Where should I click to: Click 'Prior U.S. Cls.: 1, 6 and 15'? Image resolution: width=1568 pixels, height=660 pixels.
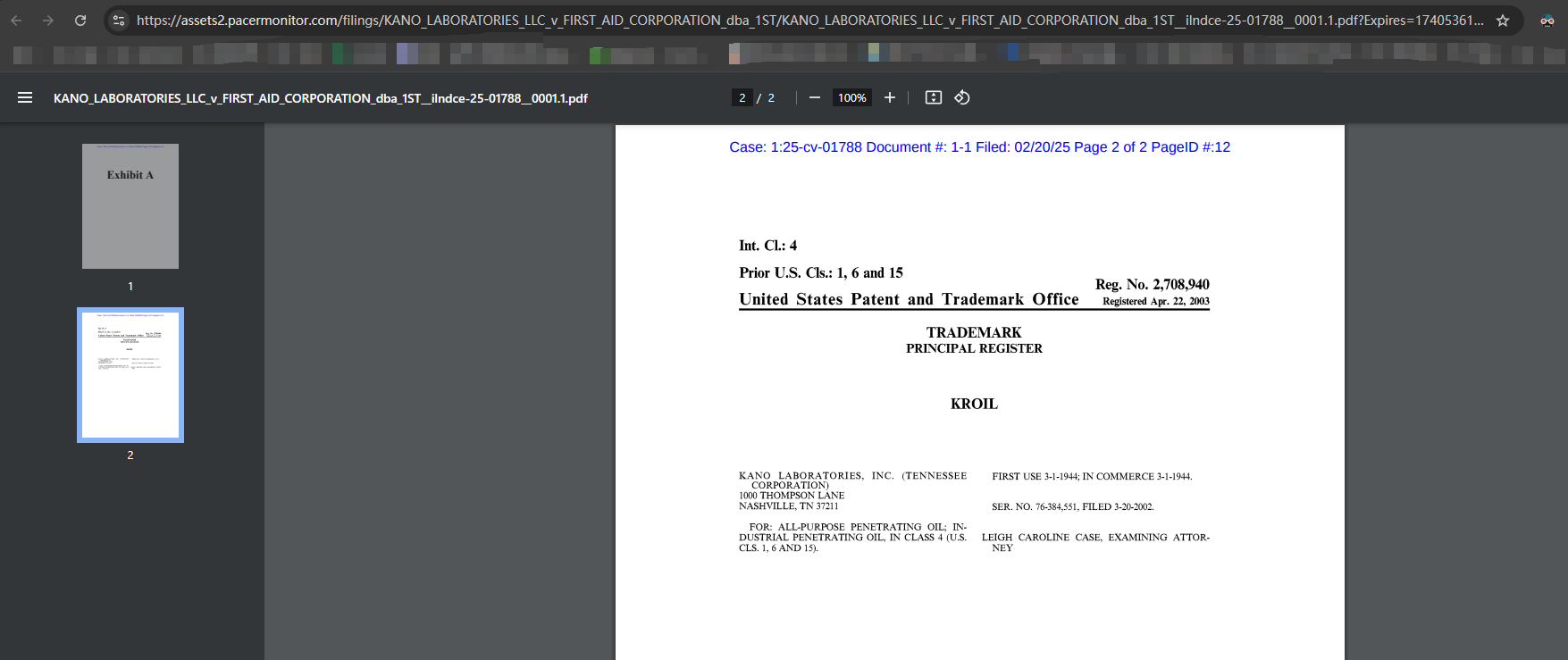(821, 272)
